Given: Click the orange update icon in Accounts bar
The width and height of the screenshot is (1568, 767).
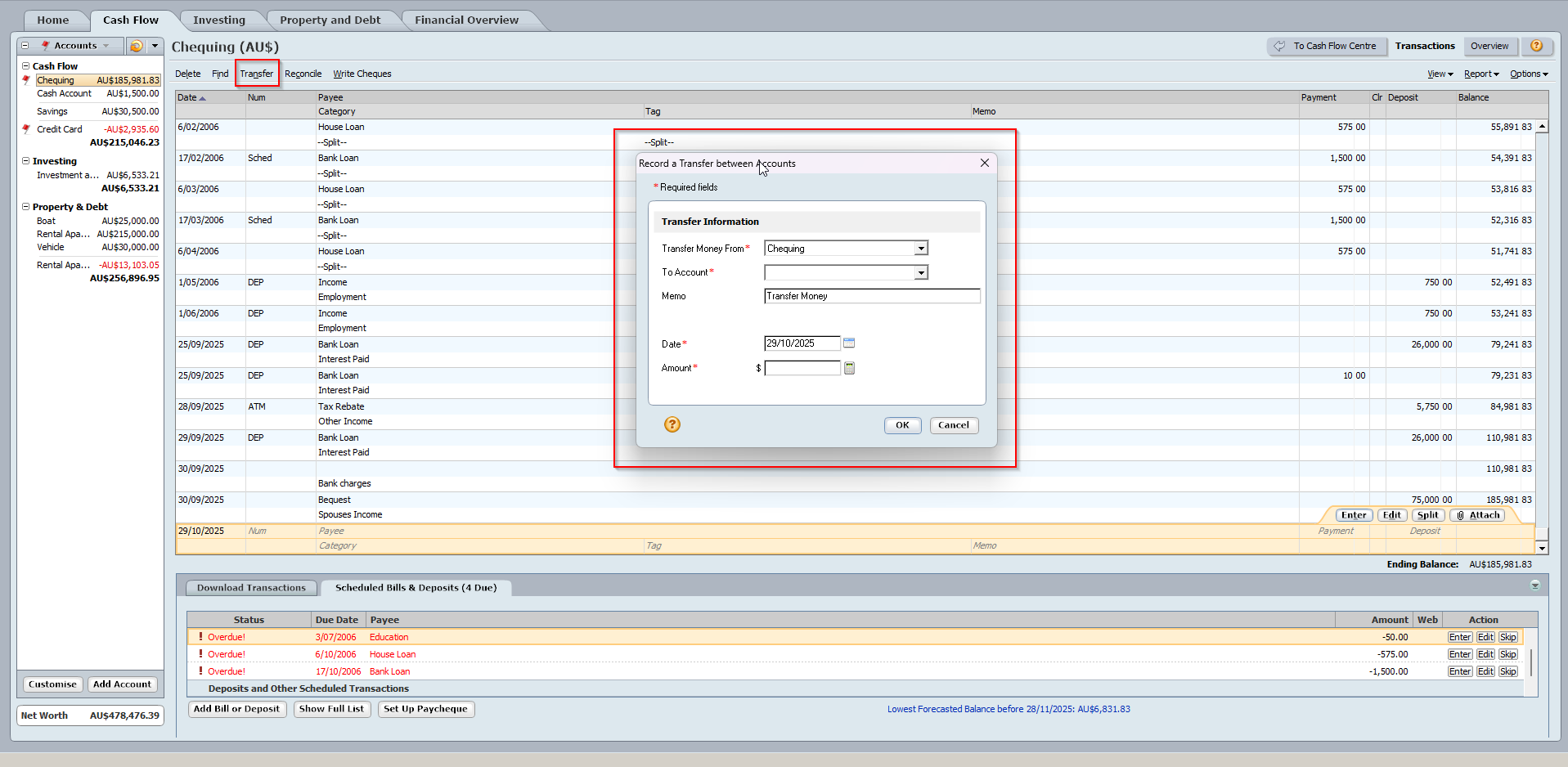Looking at the screenshot, I should (x=136, y=46).
